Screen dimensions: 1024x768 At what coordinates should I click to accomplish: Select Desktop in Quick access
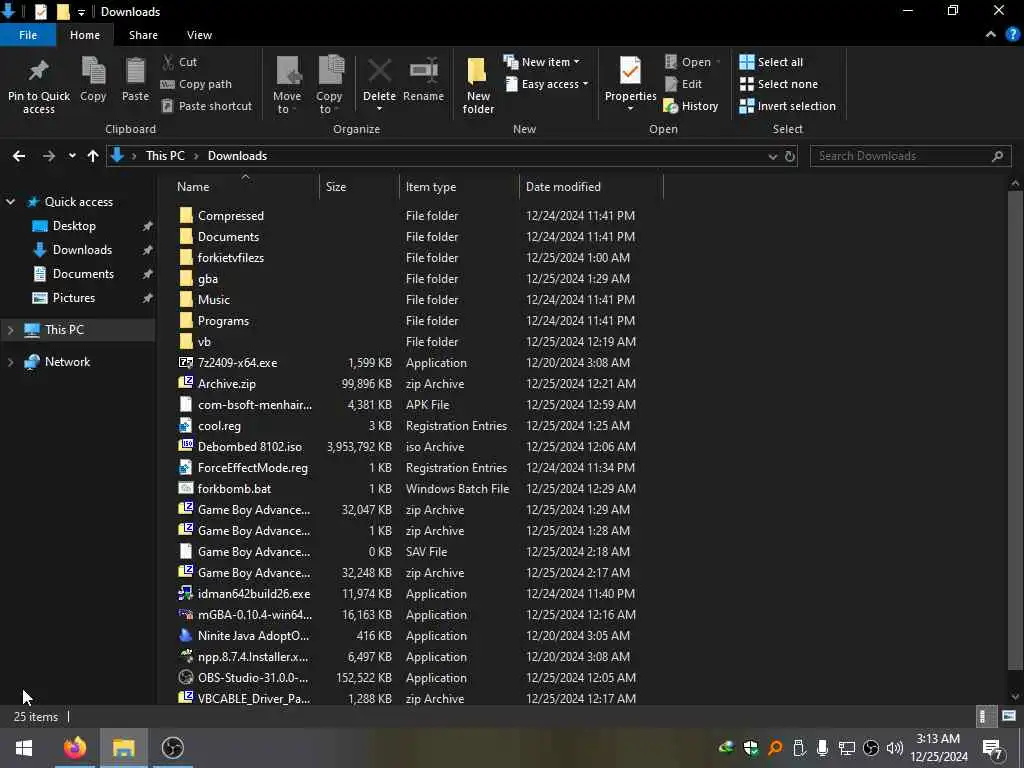coord(74,226)
